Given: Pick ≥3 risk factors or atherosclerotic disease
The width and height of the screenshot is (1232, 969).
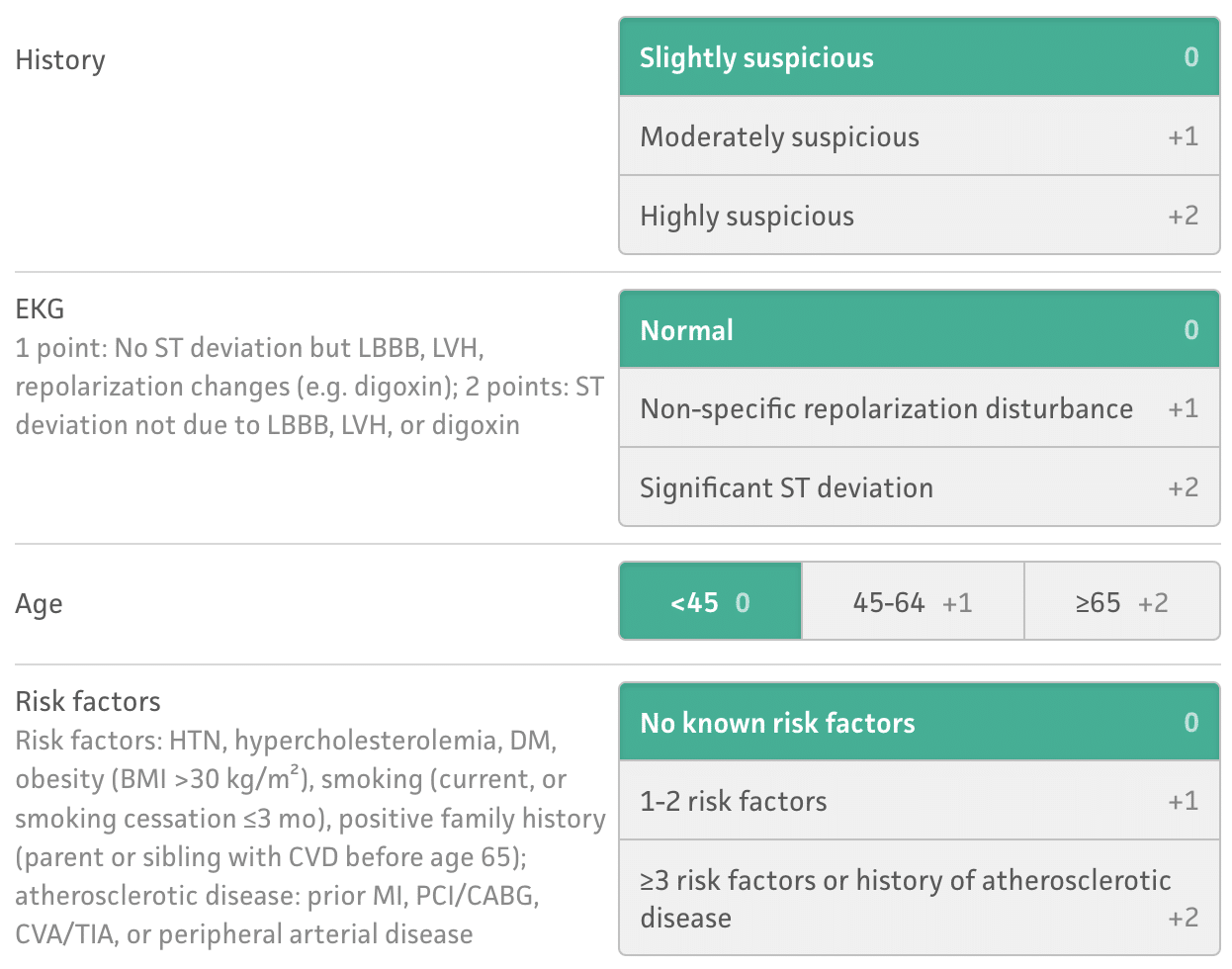Looking at the screenshot, I should coord(919,898).
